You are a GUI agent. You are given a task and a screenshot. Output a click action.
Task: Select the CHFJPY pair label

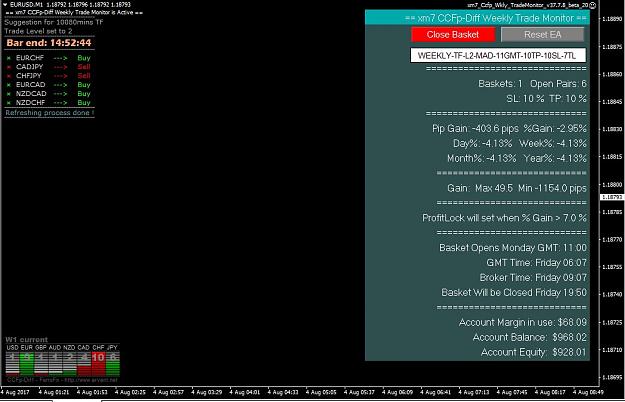coord(29,76)
